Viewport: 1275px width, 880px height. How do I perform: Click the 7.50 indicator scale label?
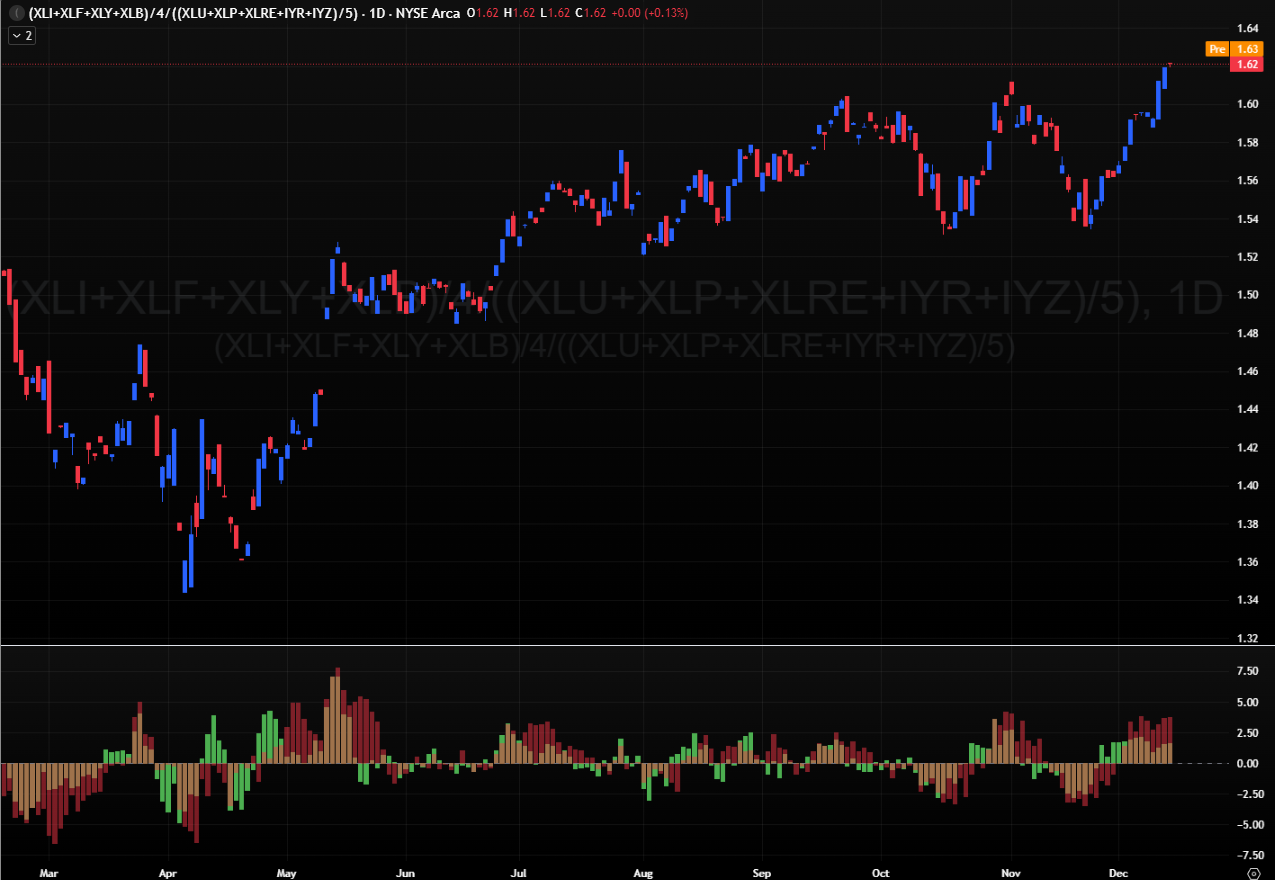[x=1247, y=672]
